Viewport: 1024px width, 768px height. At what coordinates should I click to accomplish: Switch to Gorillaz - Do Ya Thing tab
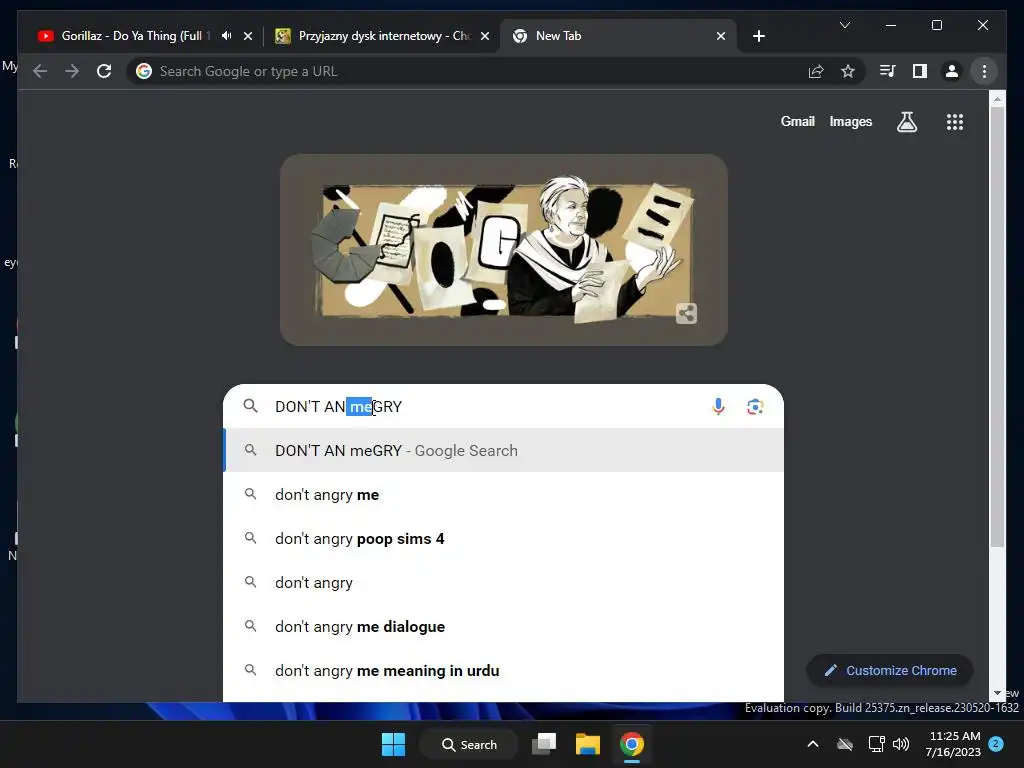click(x=135, y=36)
